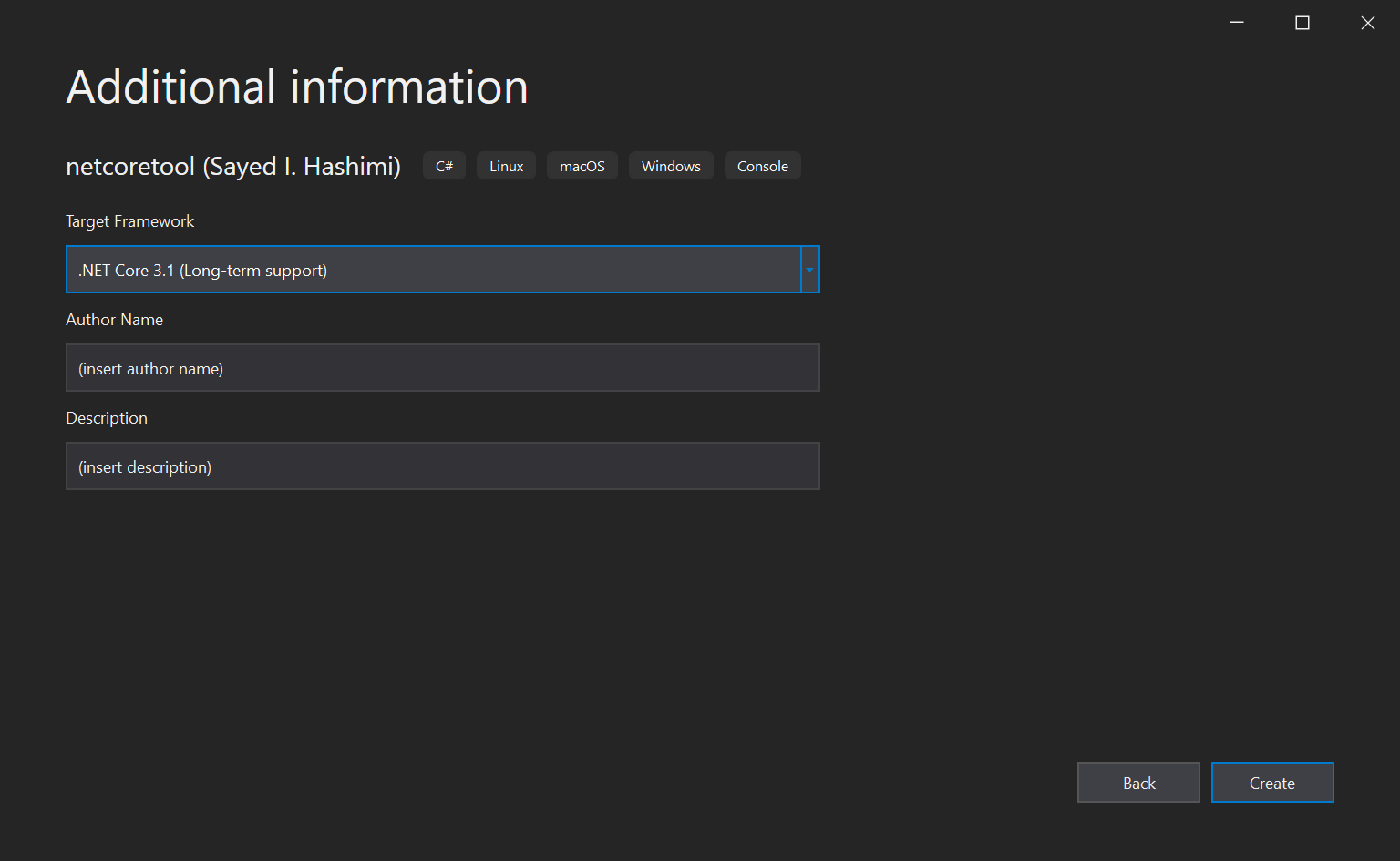The width and height of the screenshot is (1400, 861).
Task: Click the Linux tag
Action: point(506,166)
